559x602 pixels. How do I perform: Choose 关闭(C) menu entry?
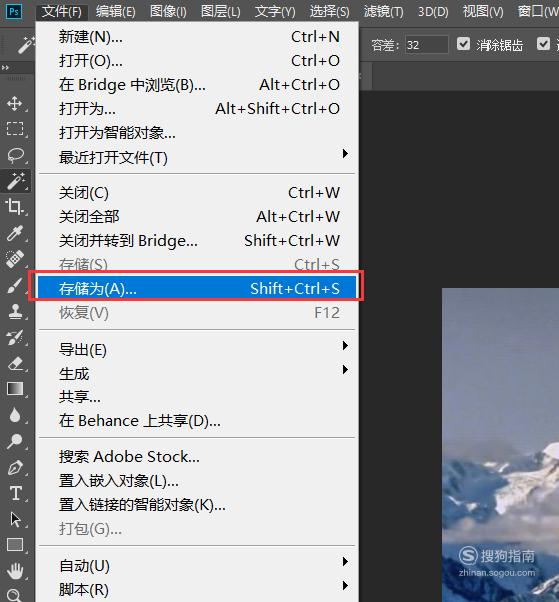pyautogui.click(x=198, y=193)
